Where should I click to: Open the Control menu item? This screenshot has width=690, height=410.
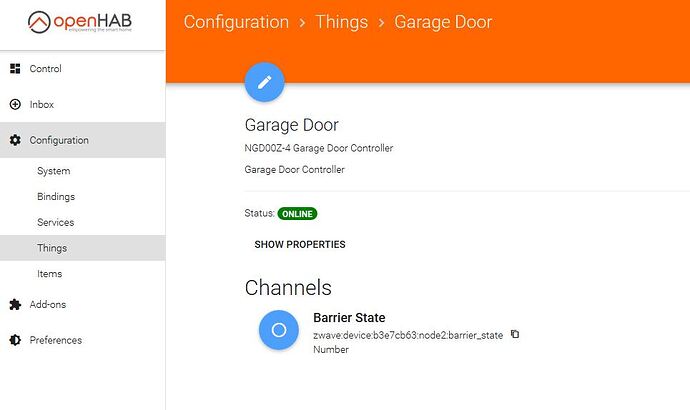point(83,69)
